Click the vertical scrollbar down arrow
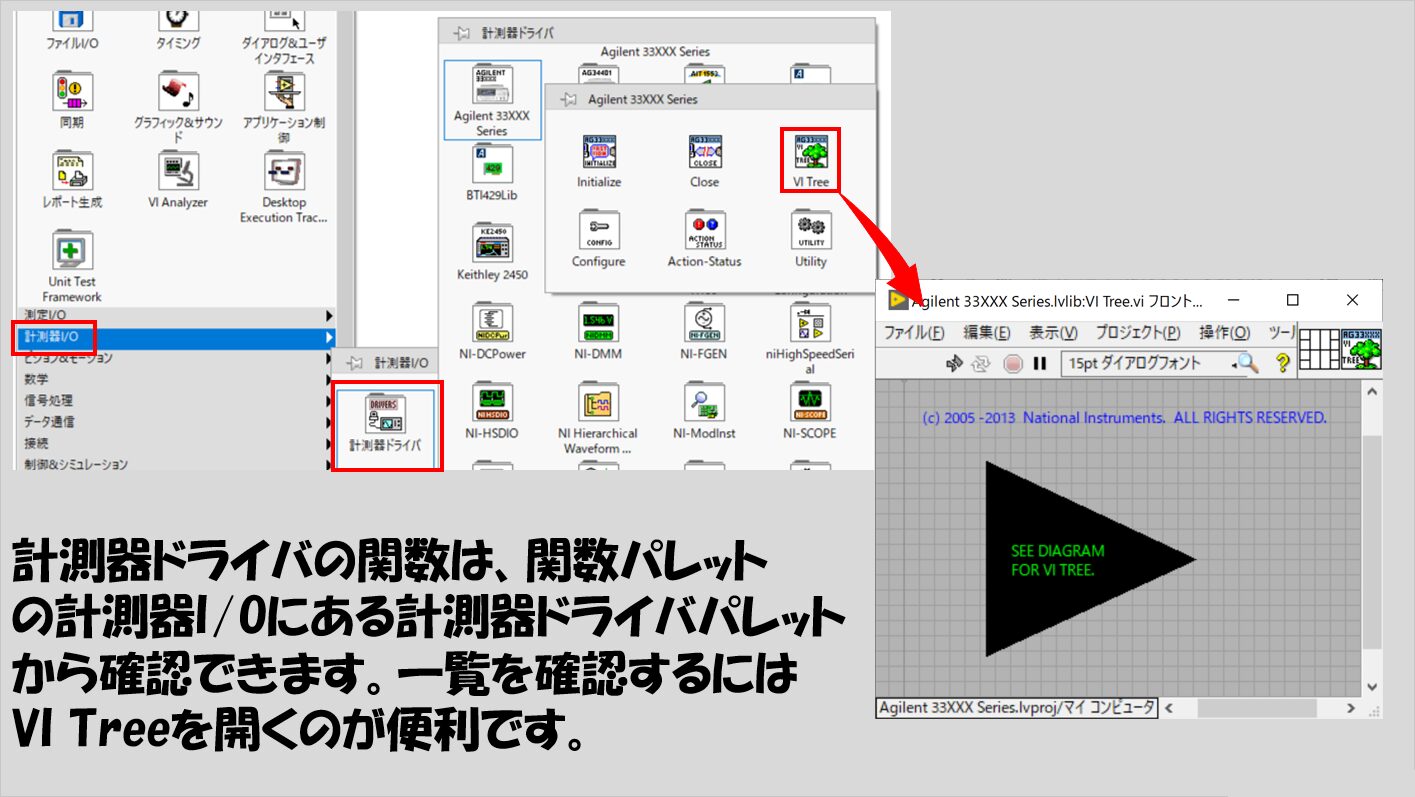 point(1371,688)
